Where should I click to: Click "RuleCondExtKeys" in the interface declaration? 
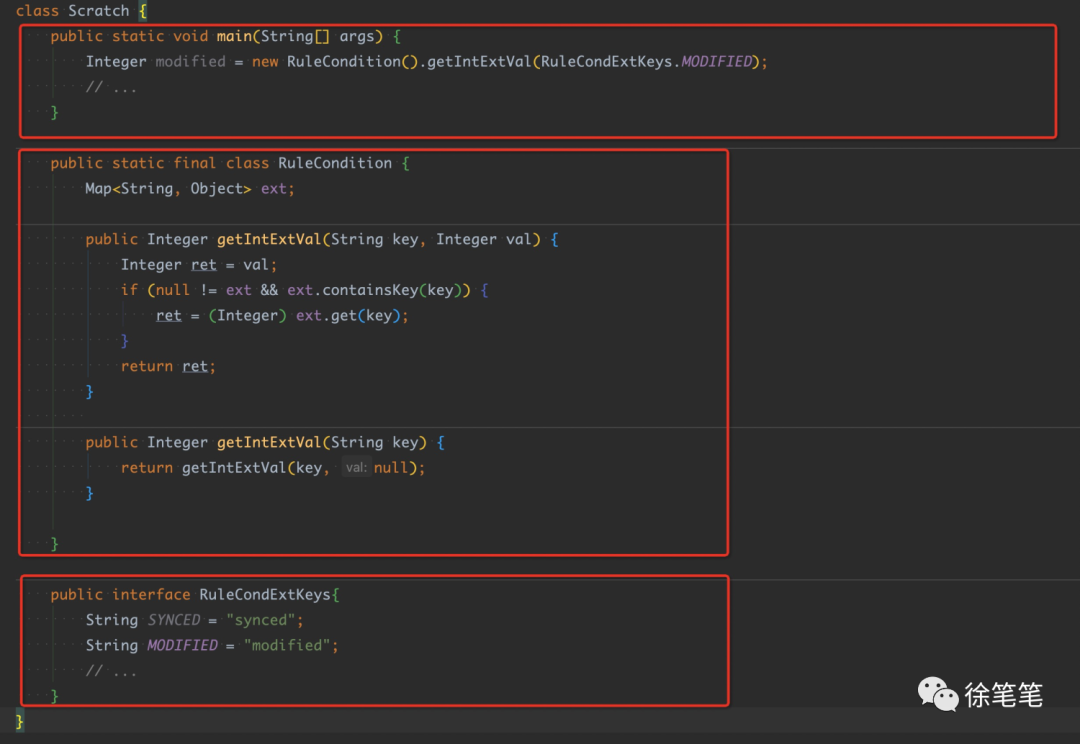[x=265, y=595]
